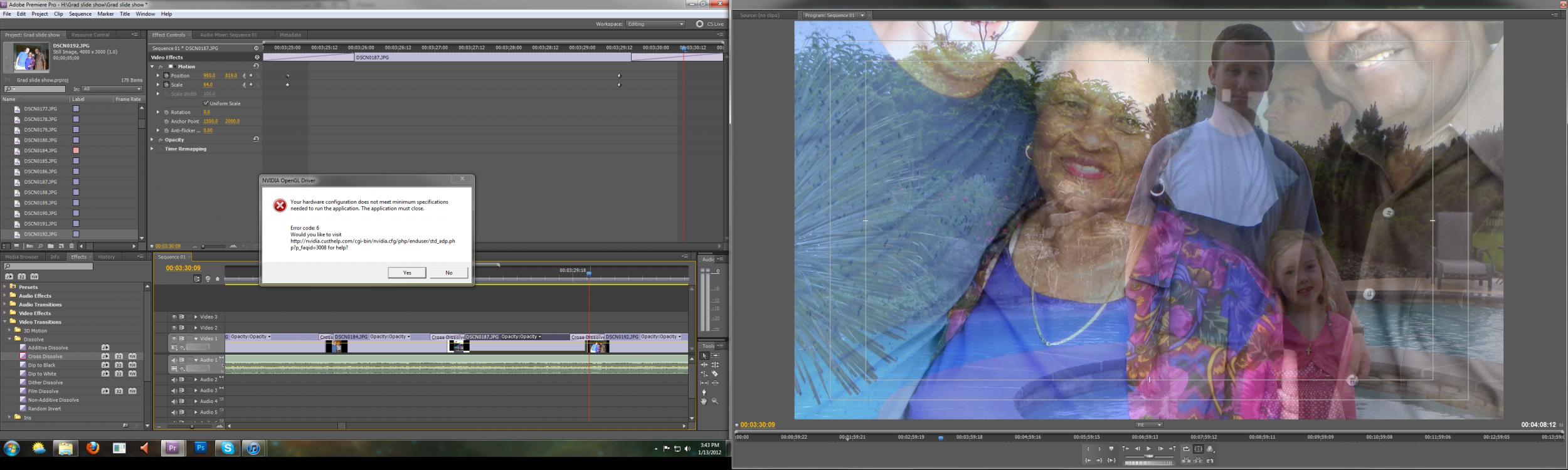Image resolution: width=1568 pixels, height=470 pixels.
Task: Select the Zoom tool in Tools panel
Action: point(715,401)
